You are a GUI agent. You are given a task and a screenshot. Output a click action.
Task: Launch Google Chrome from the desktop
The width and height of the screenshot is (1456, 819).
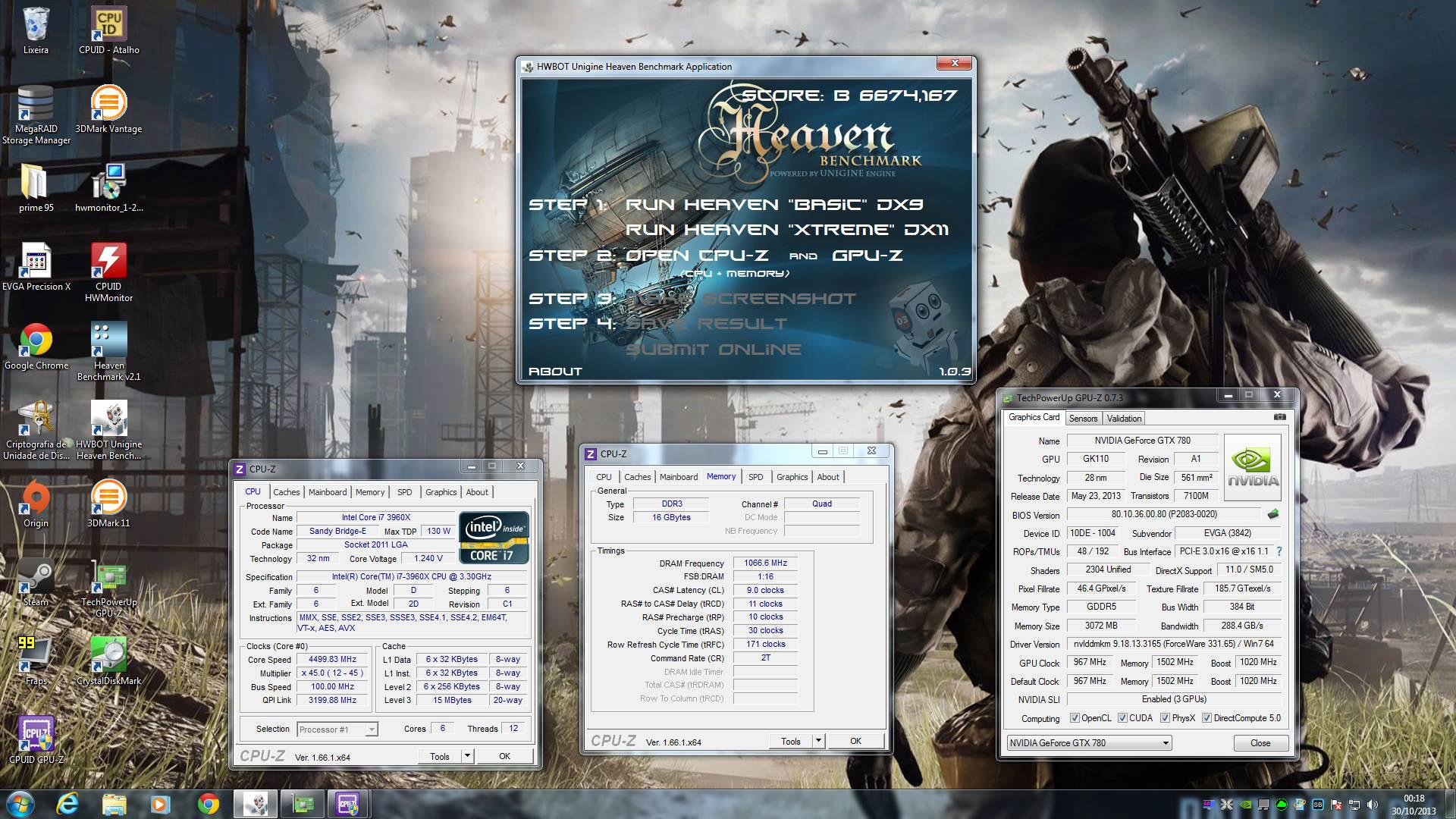[36, 346]
